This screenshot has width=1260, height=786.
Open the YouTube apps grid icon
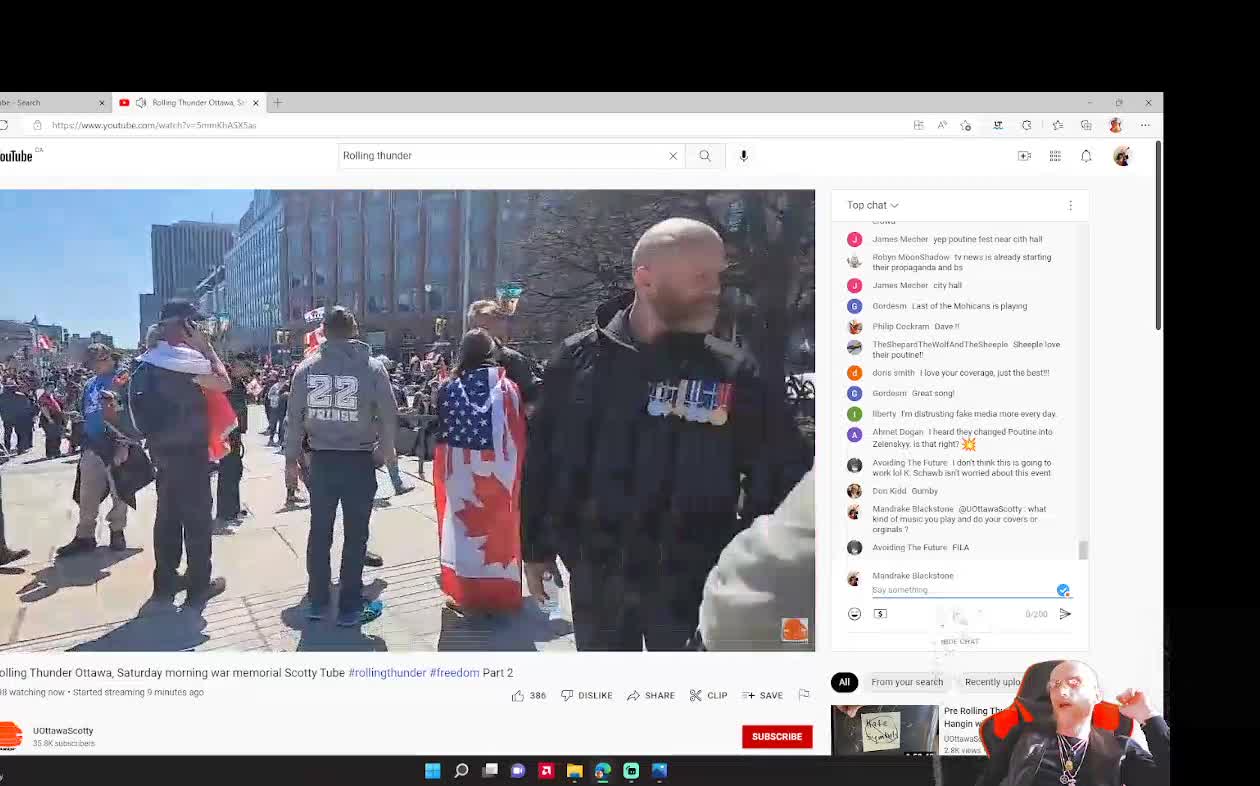1055,156
